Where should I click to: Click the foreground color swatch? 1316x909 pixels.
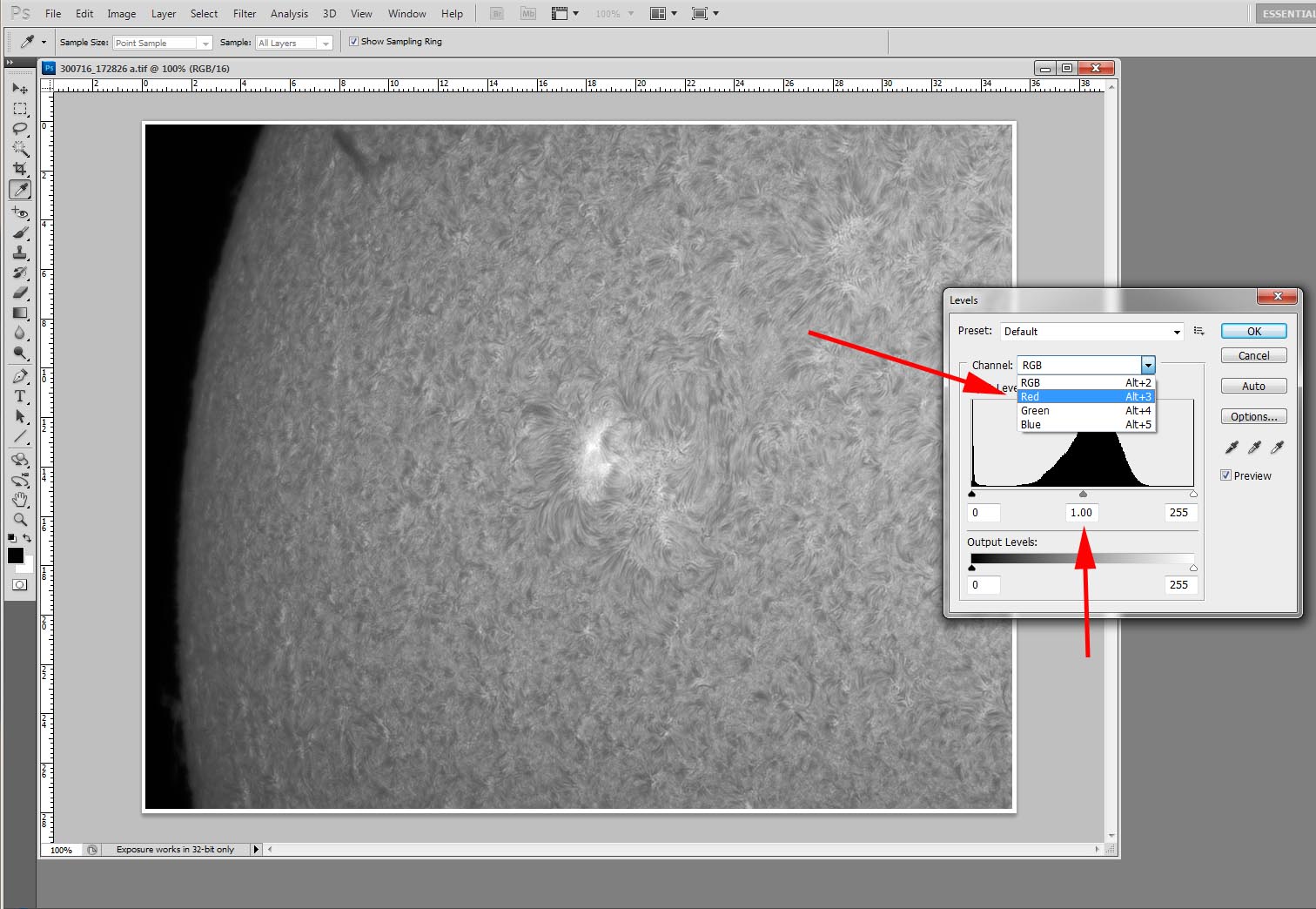15,555
